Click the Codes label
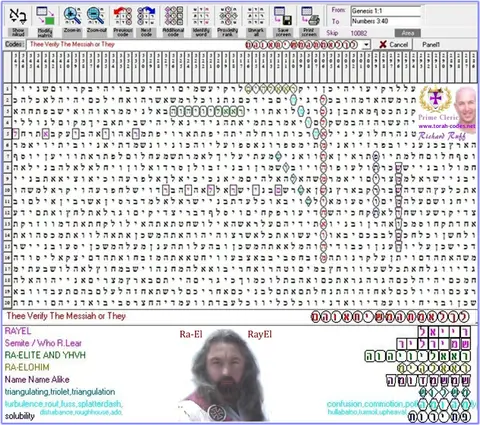 point(14,44)
